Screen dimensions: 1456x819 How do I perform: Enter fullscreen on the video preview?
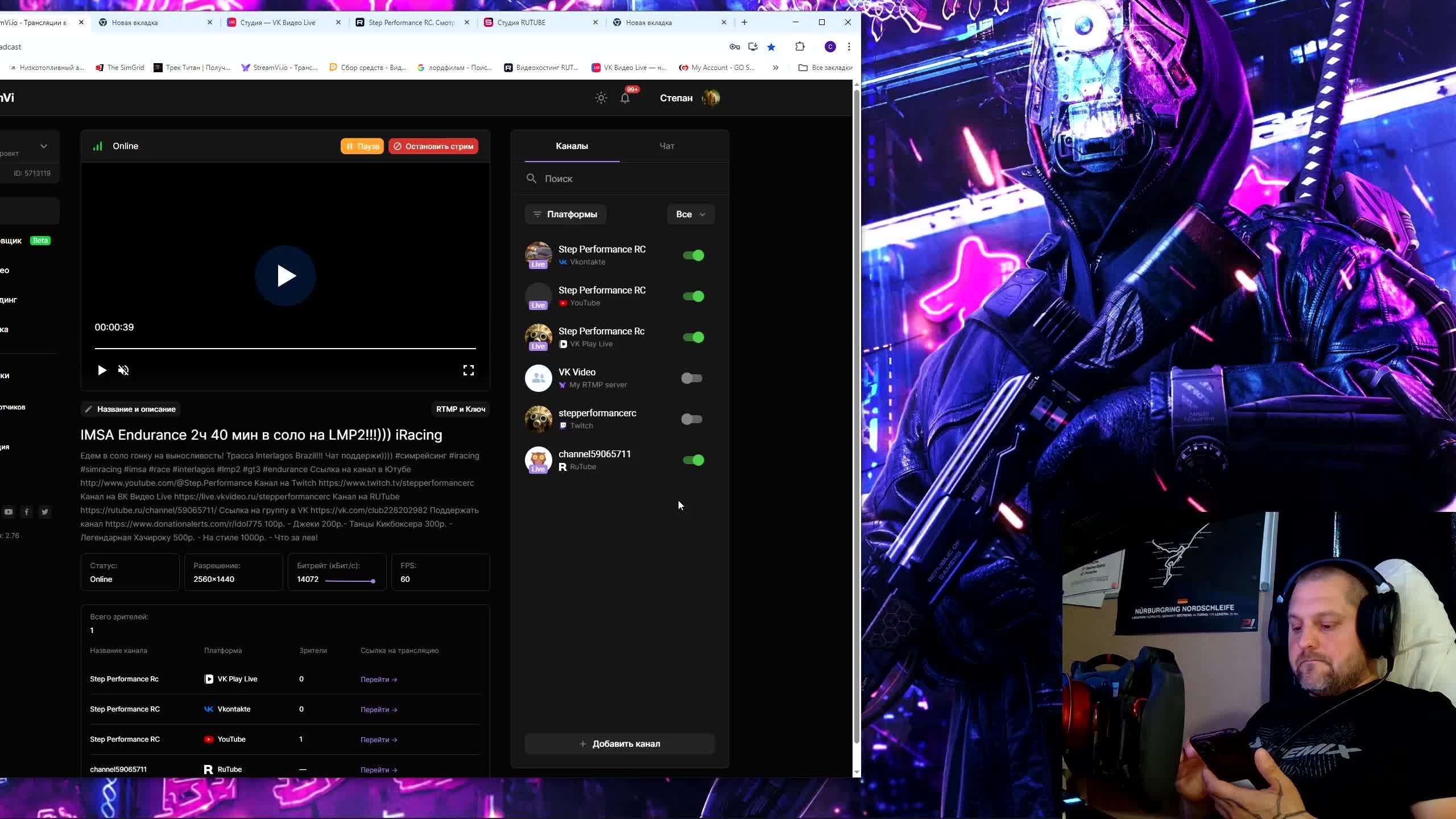pos(468,370)
